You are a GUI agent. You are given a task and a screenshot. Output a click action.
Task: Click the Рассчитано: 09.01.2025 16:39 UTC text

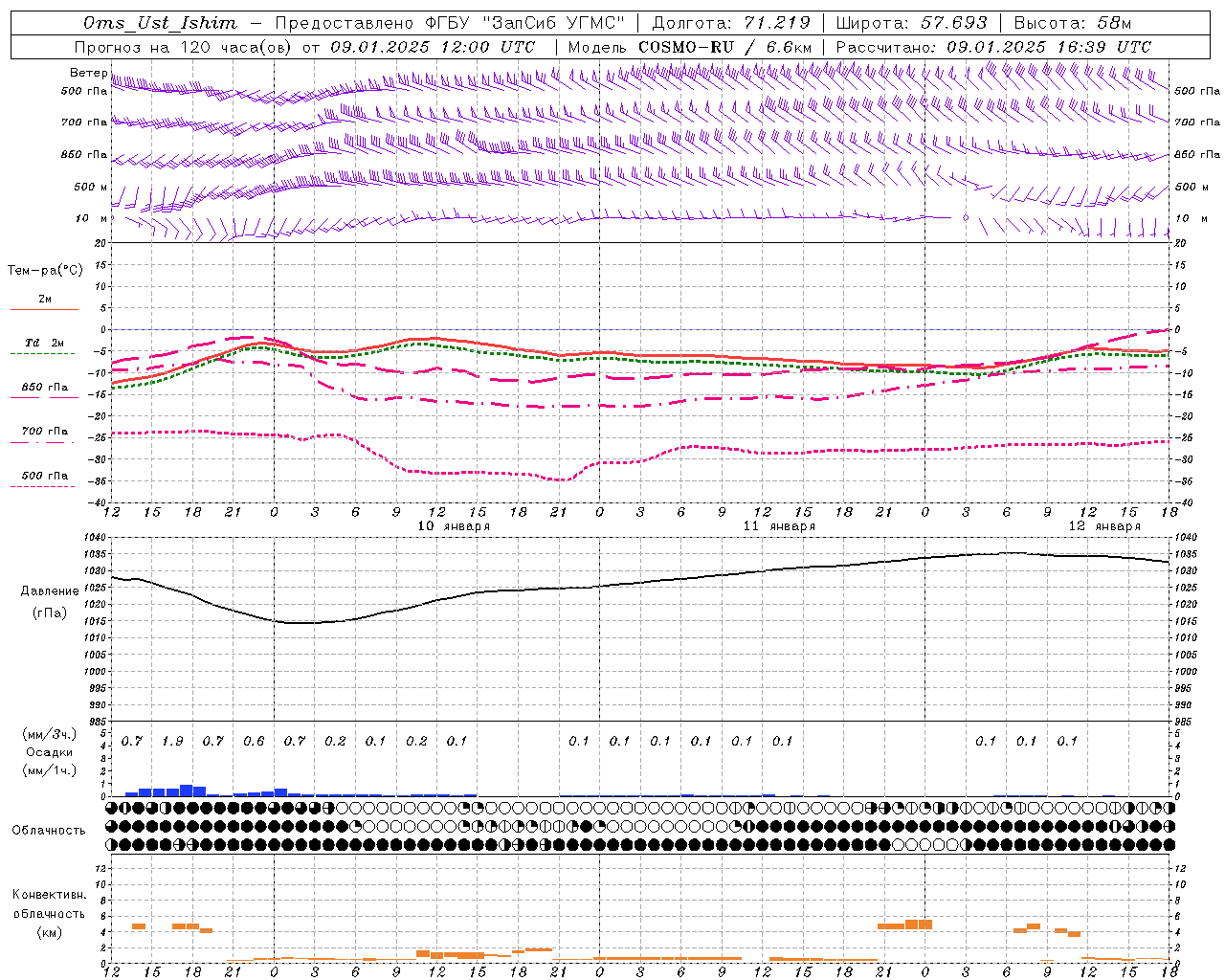[993, 47]
